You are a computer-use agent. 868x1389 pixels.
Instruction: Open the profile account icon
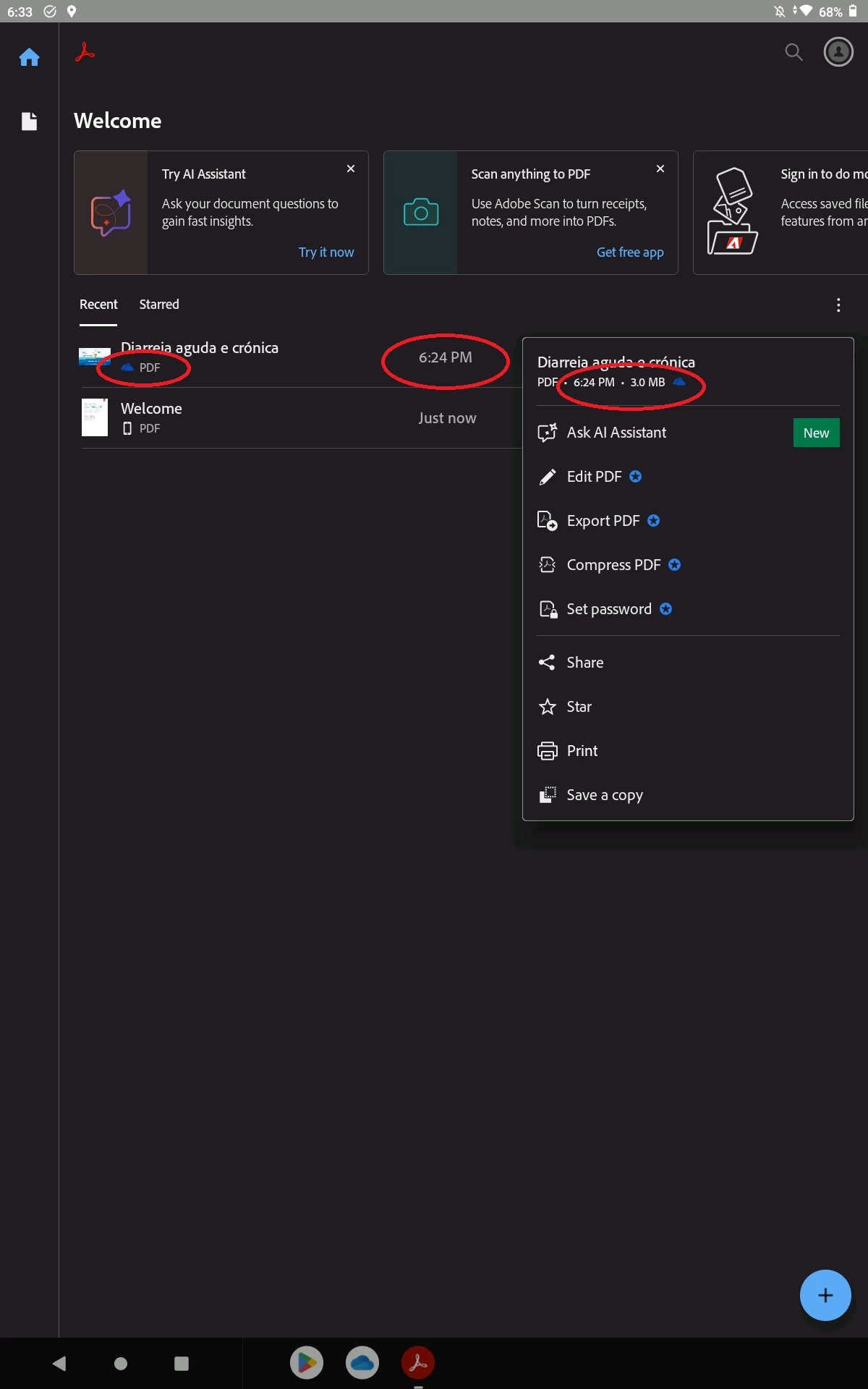(x=838, y=52)
